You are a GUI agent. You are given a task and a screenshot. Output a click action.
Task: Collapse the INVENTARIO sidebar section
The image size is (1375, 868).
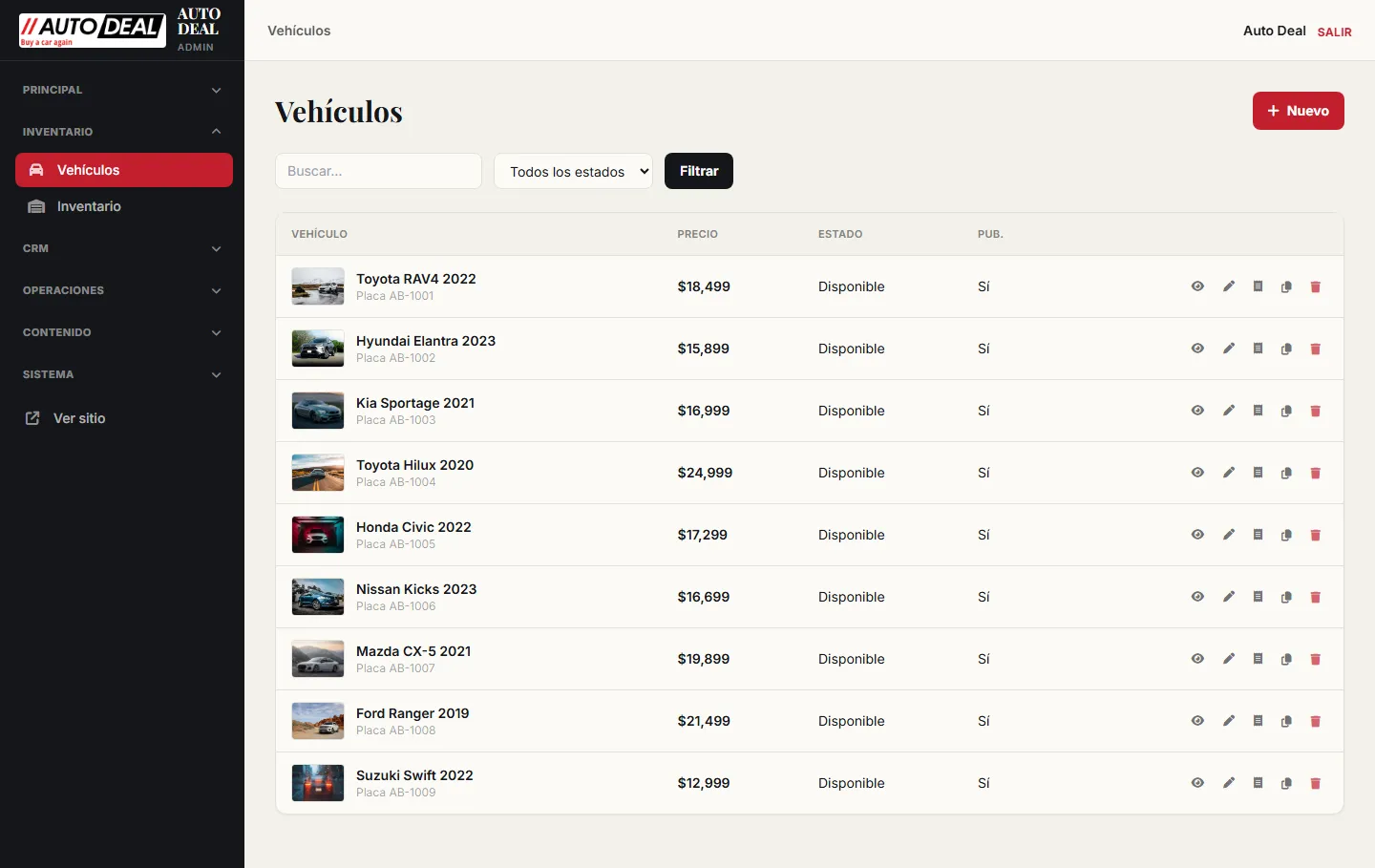point(122,132)
